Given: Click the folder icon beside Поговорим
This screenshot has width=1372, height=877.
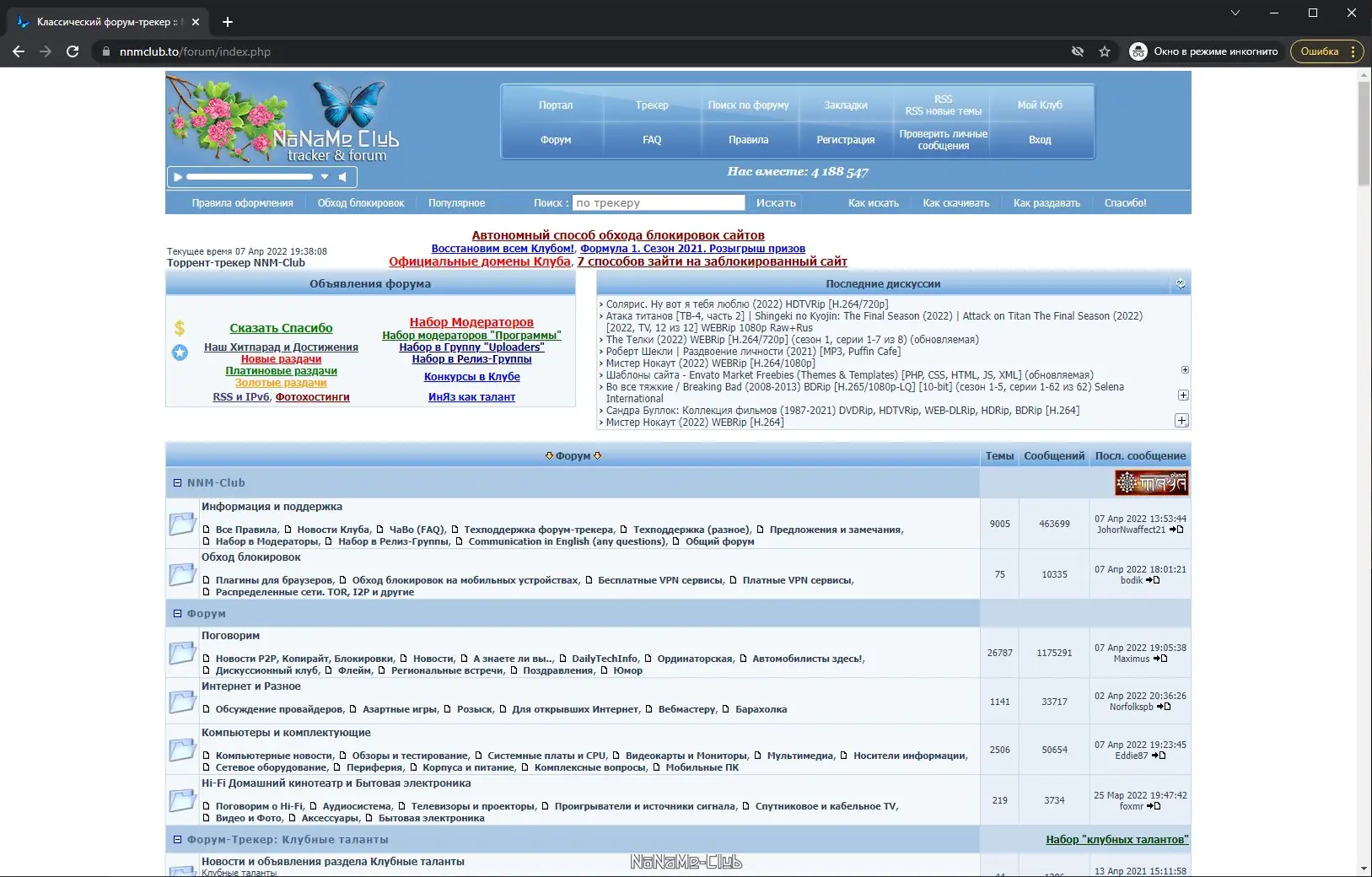Looking at the screenshot, I should [182, 652].
